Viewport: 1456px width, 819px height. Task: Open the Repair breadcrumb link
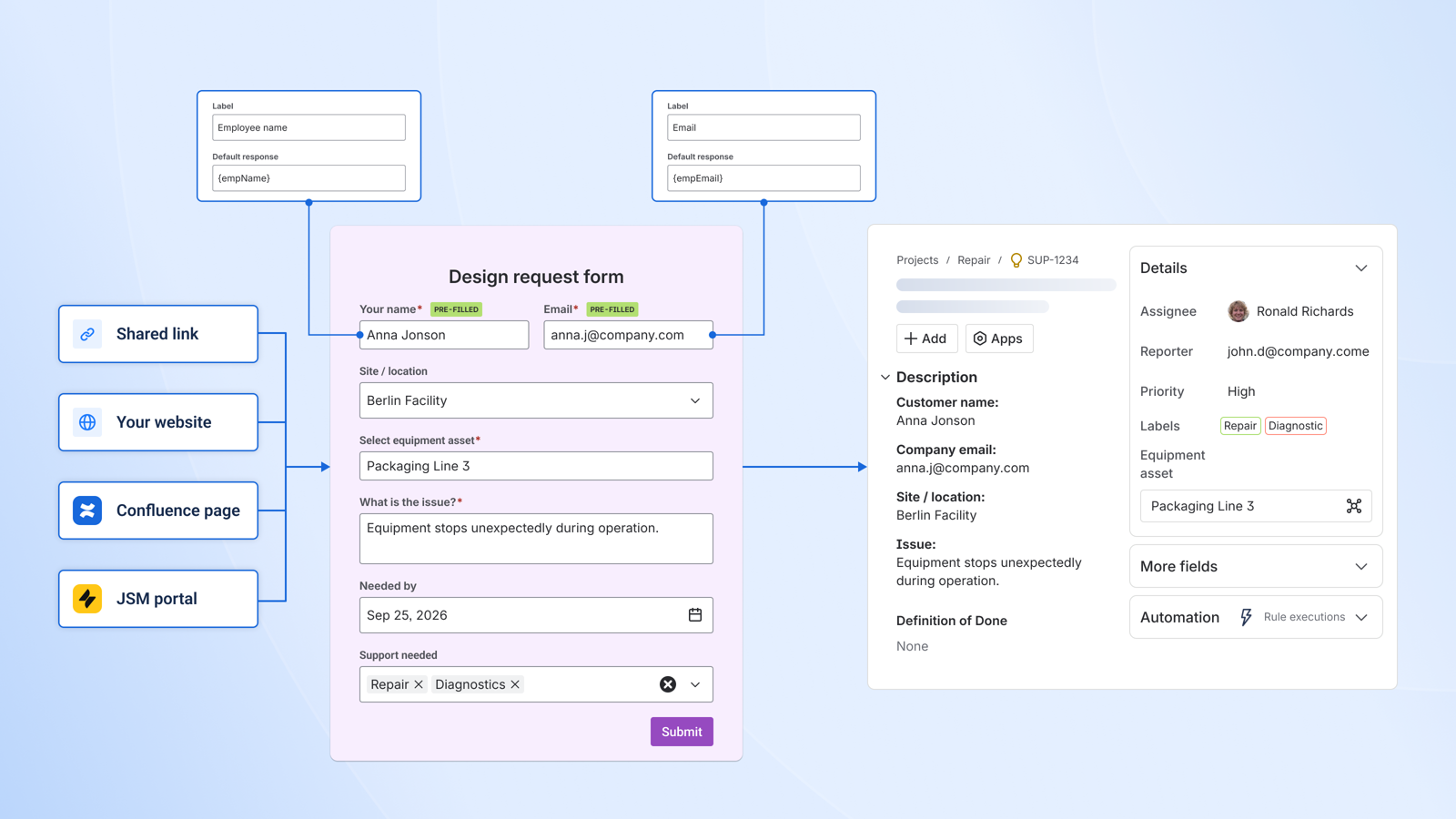pos(974,260)
